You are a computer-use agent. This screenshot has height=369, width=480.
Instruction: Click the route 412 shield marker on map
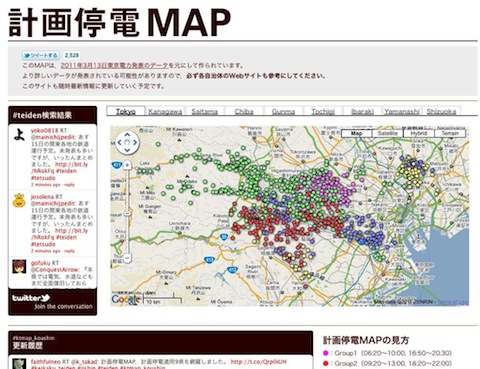click(233, 270)
